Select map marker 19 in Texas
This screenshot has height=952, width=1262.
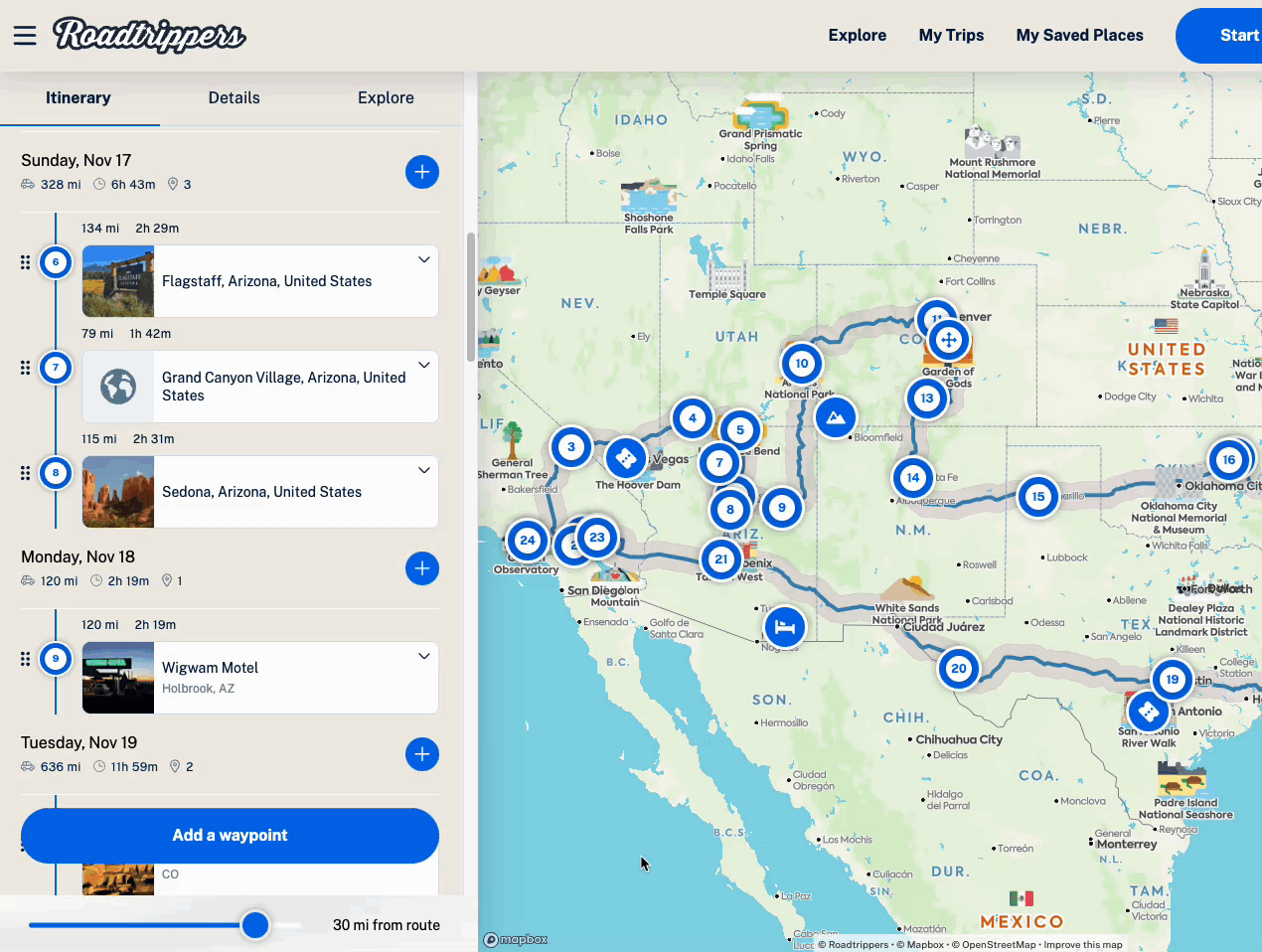pos(1173,680)
